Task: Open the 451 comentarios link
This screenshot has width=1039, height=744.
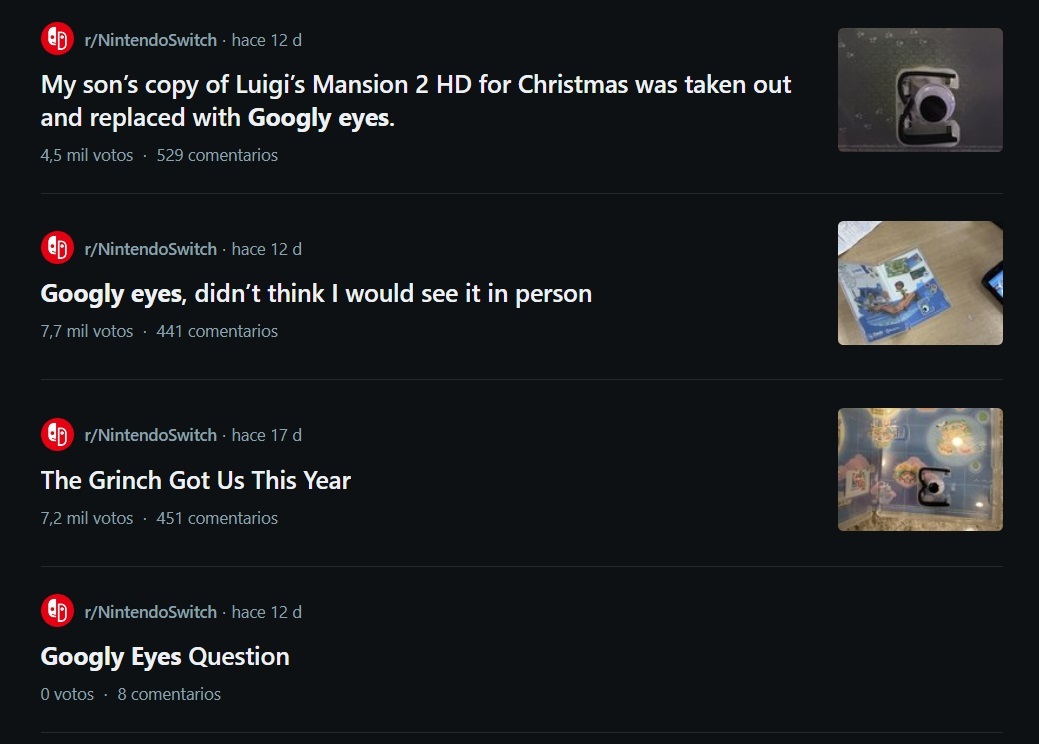Action: (217, 518)
